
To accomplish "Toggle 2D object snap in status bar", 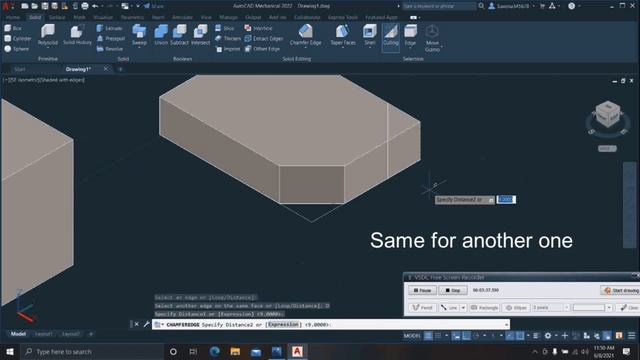I will coord(520,336).
